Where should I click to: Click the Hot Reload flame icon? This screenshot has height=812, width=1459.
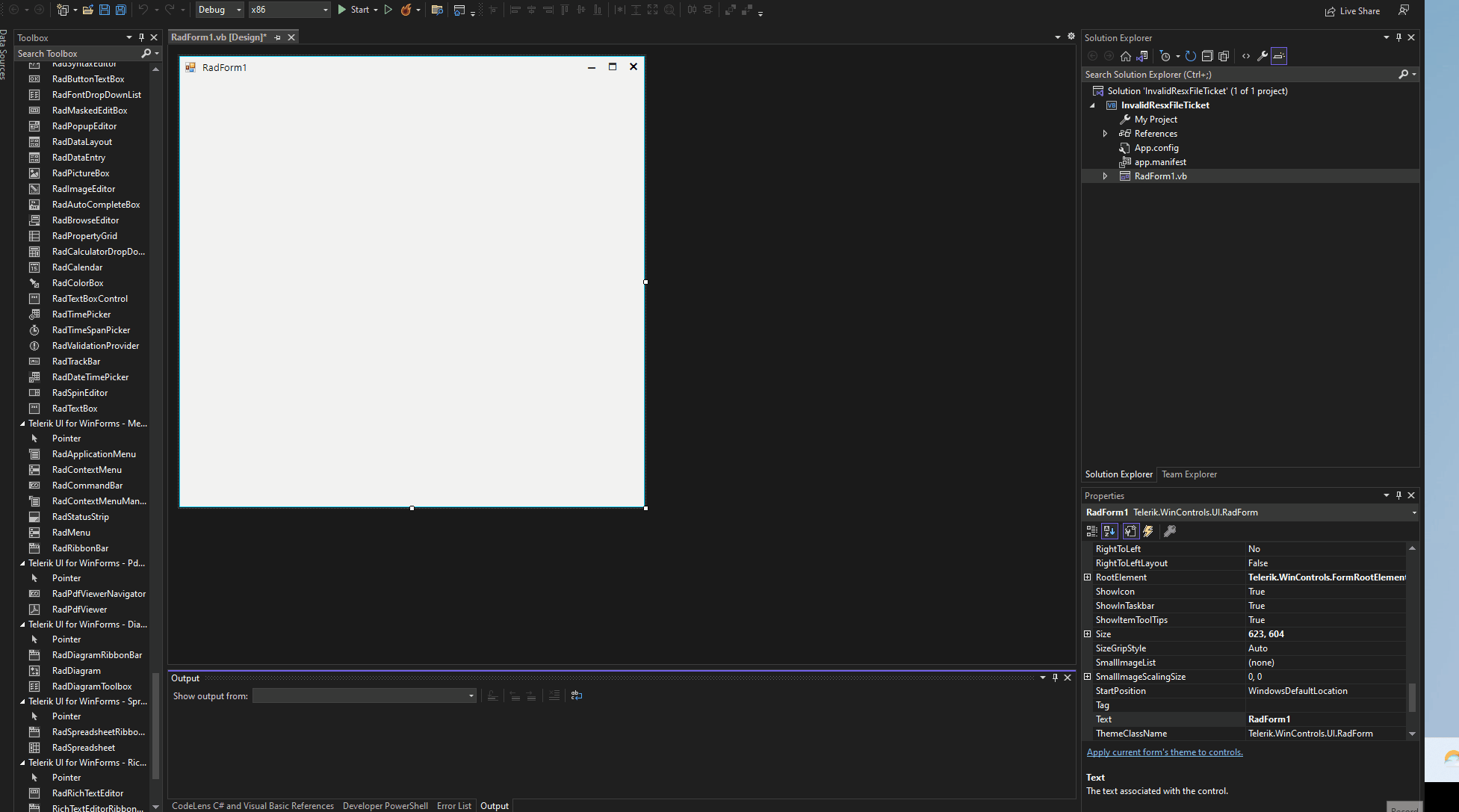tap(406, 10)
